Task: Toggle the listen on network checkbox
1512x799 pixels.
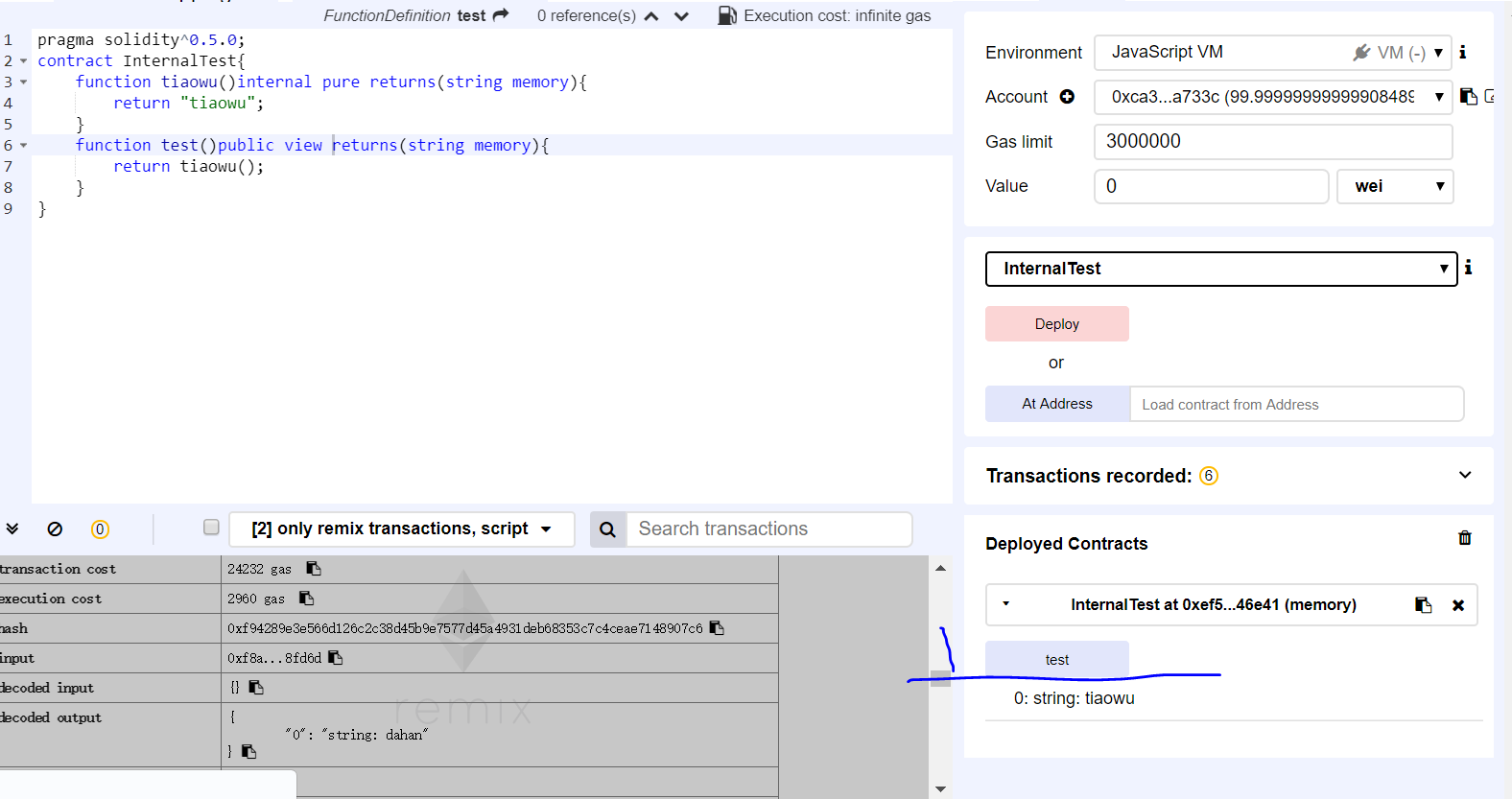Action: pos(211,527)
